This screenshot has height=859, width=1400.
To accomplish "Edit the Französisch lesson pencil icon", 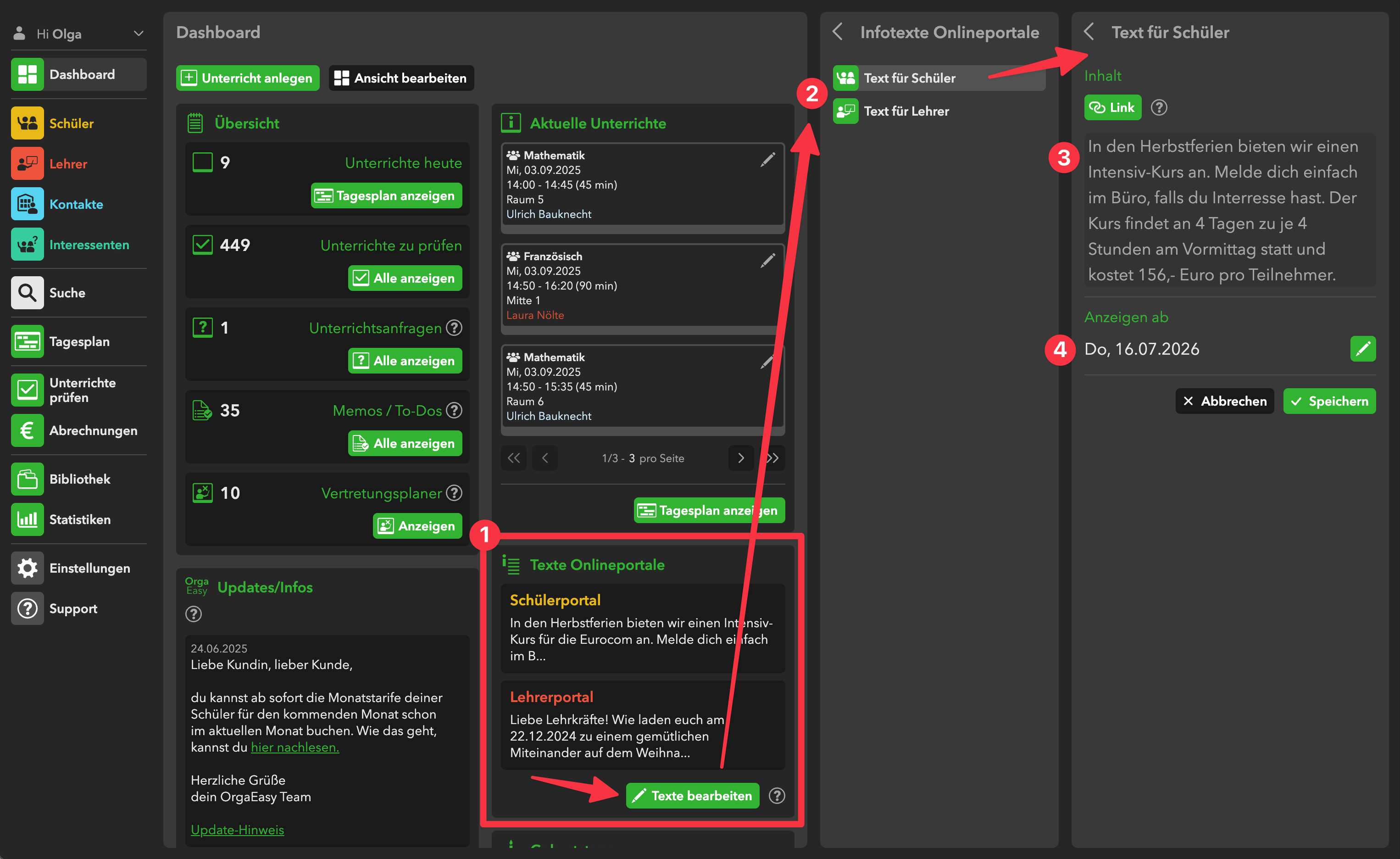I will (767, 260).
